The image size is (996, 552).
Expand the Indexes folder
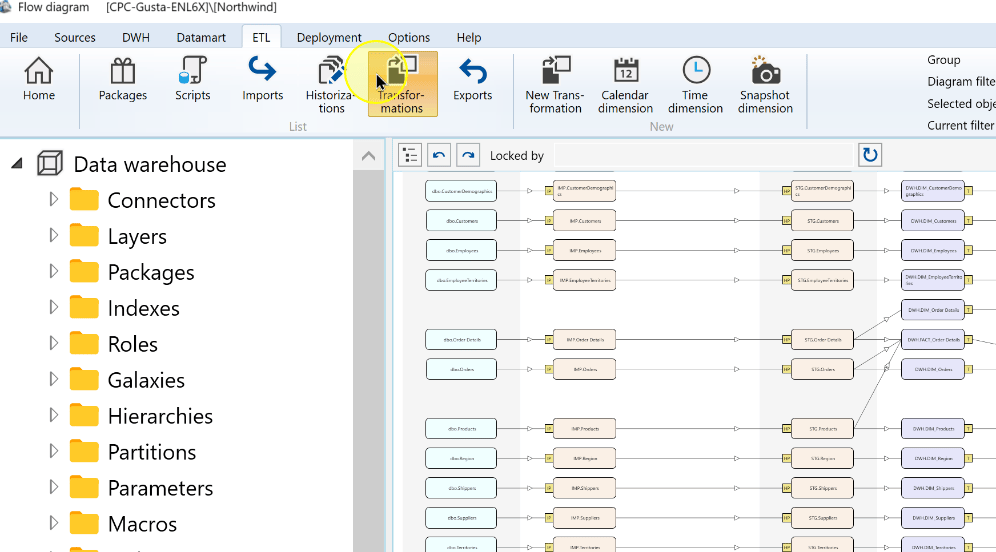click(x=53, y=307)
